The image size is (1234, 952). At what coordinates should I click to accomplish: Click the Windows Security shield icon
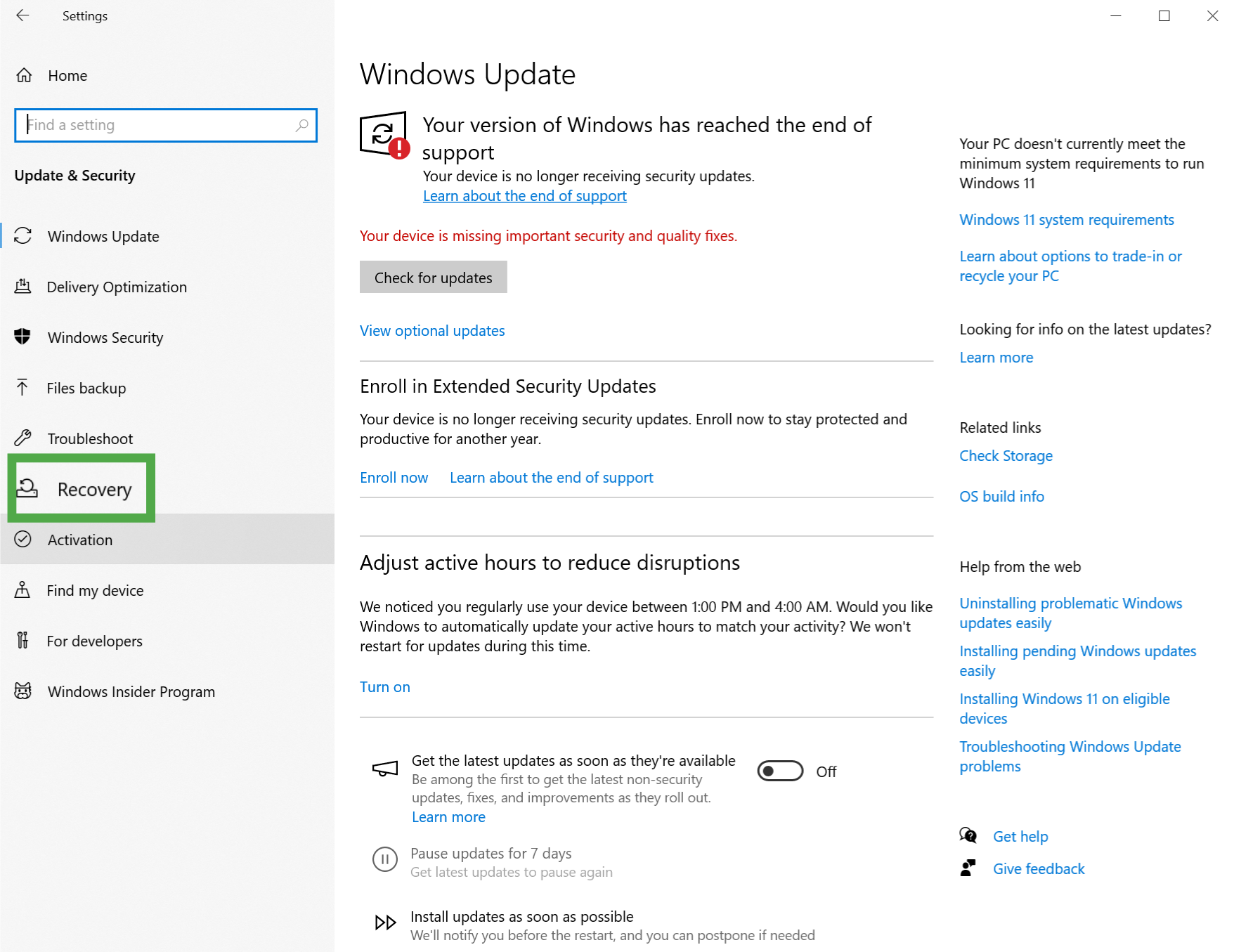(22, 337)
